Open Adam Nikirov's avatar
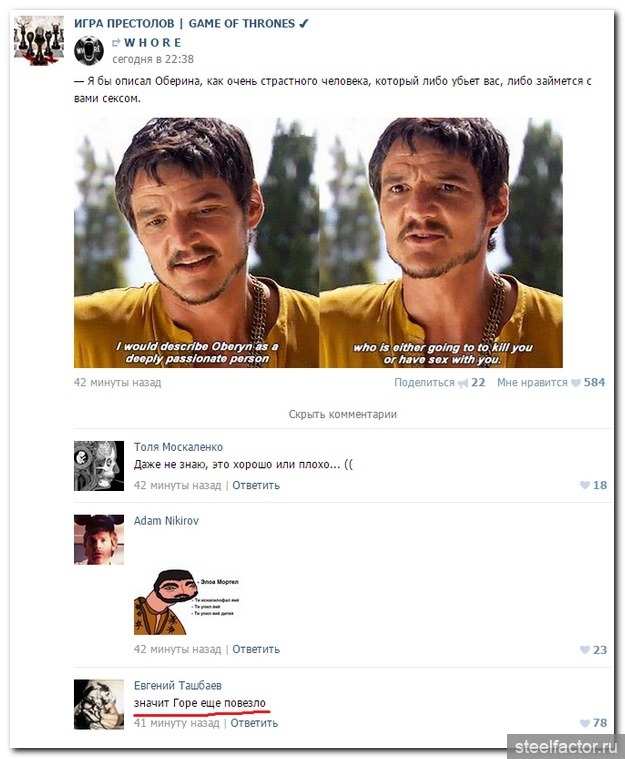The height and width of the screenshot is (759, 625). click(x=99, y=539)
